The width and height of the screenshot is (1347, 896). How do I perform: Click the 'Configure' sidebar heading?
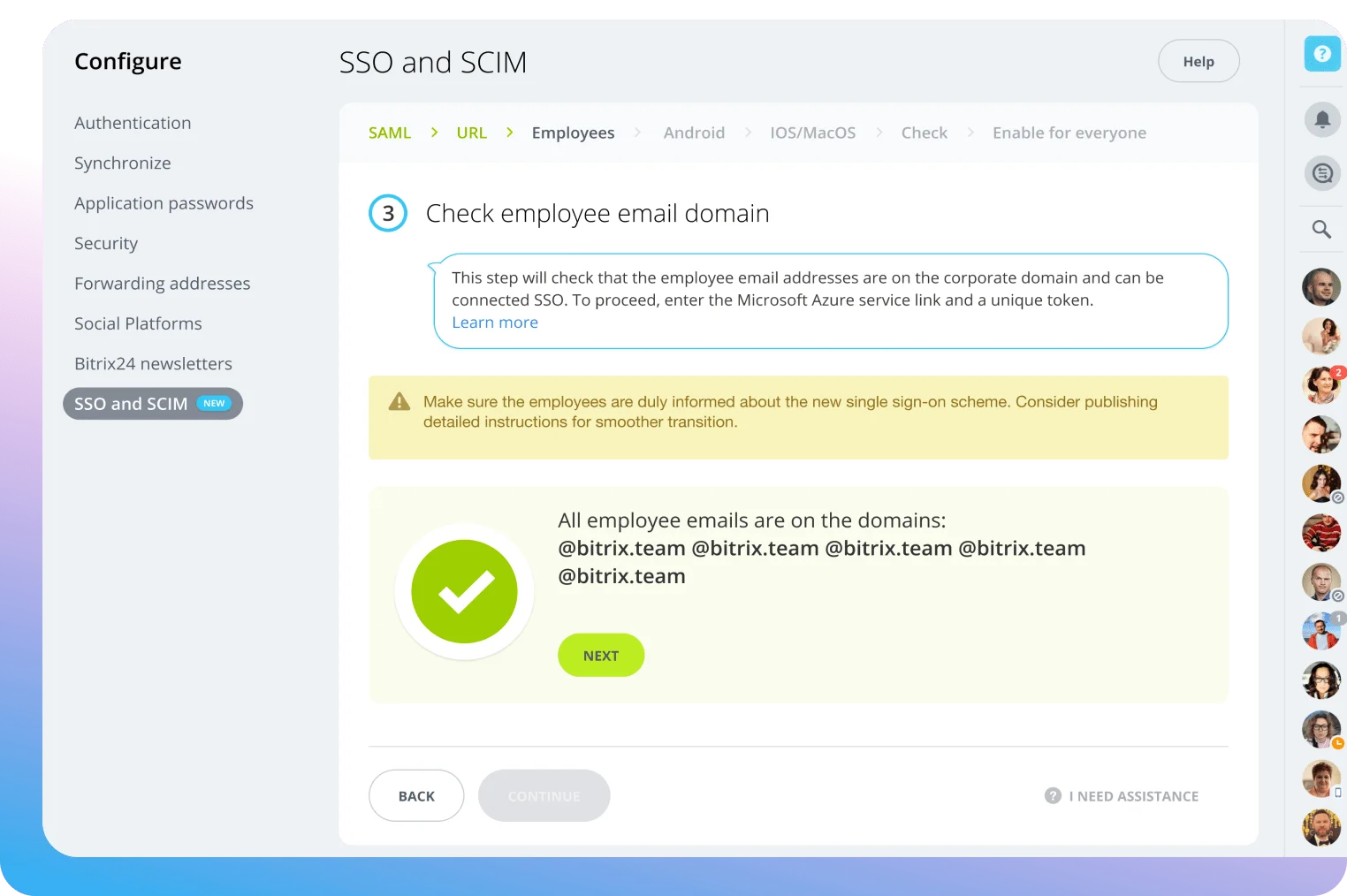128,62
